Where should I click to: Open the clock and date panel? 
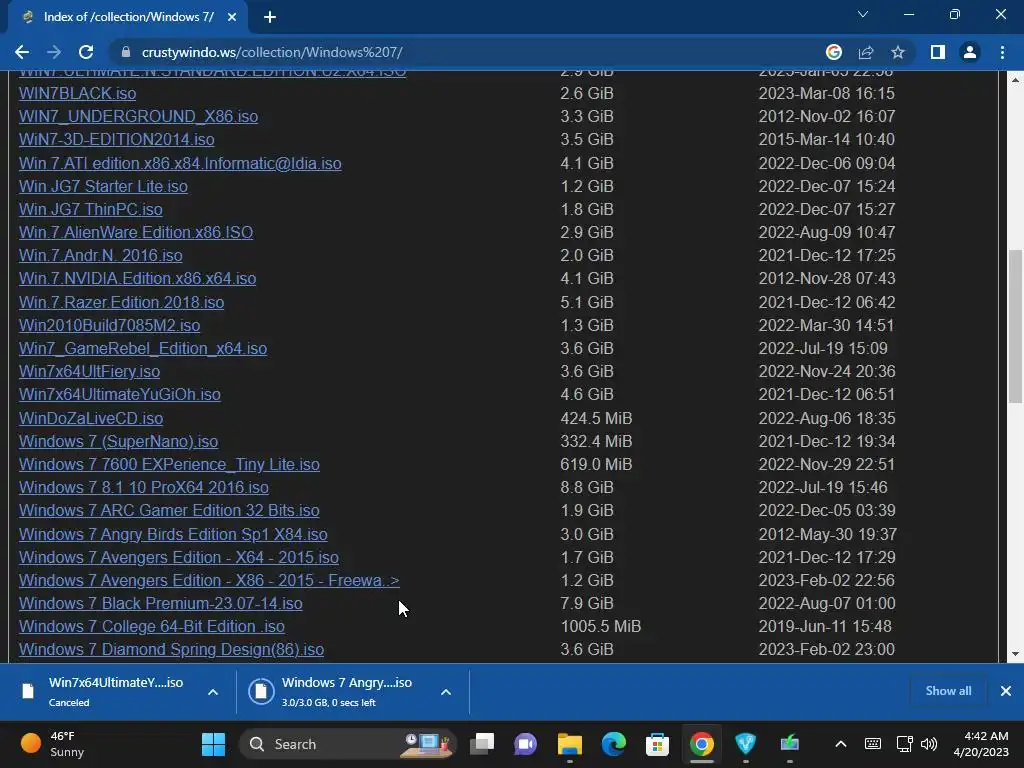980,744
